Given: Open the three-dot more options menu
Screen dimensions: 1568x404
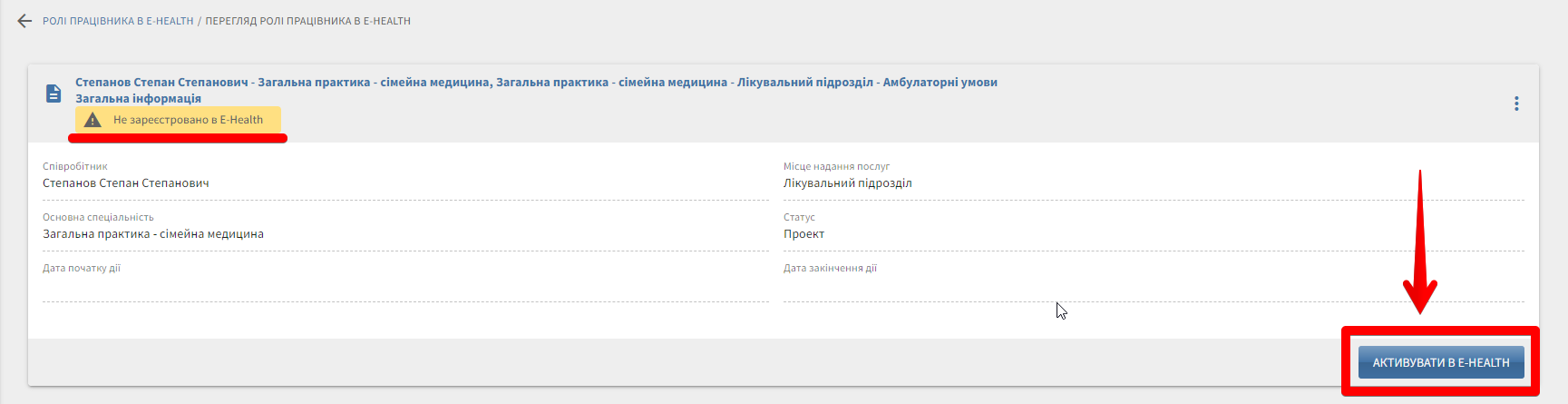Looking at the screenshot, I should 1515,103.
